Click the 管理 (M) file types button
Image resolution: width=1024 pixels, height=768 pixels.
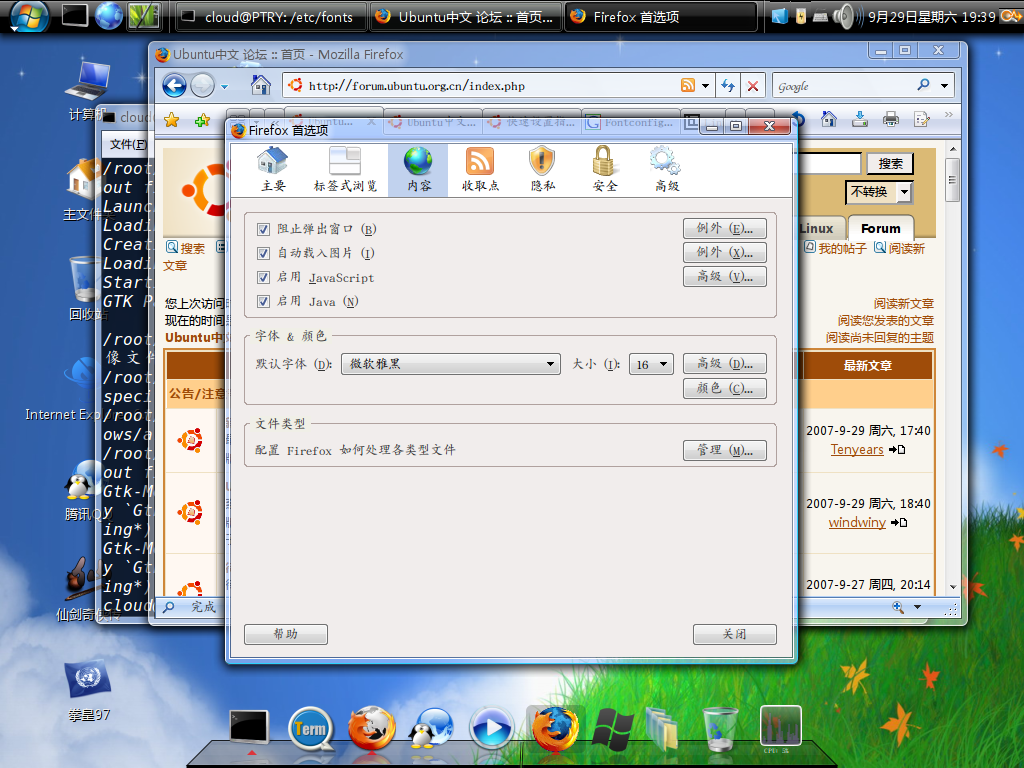point(725,450)
